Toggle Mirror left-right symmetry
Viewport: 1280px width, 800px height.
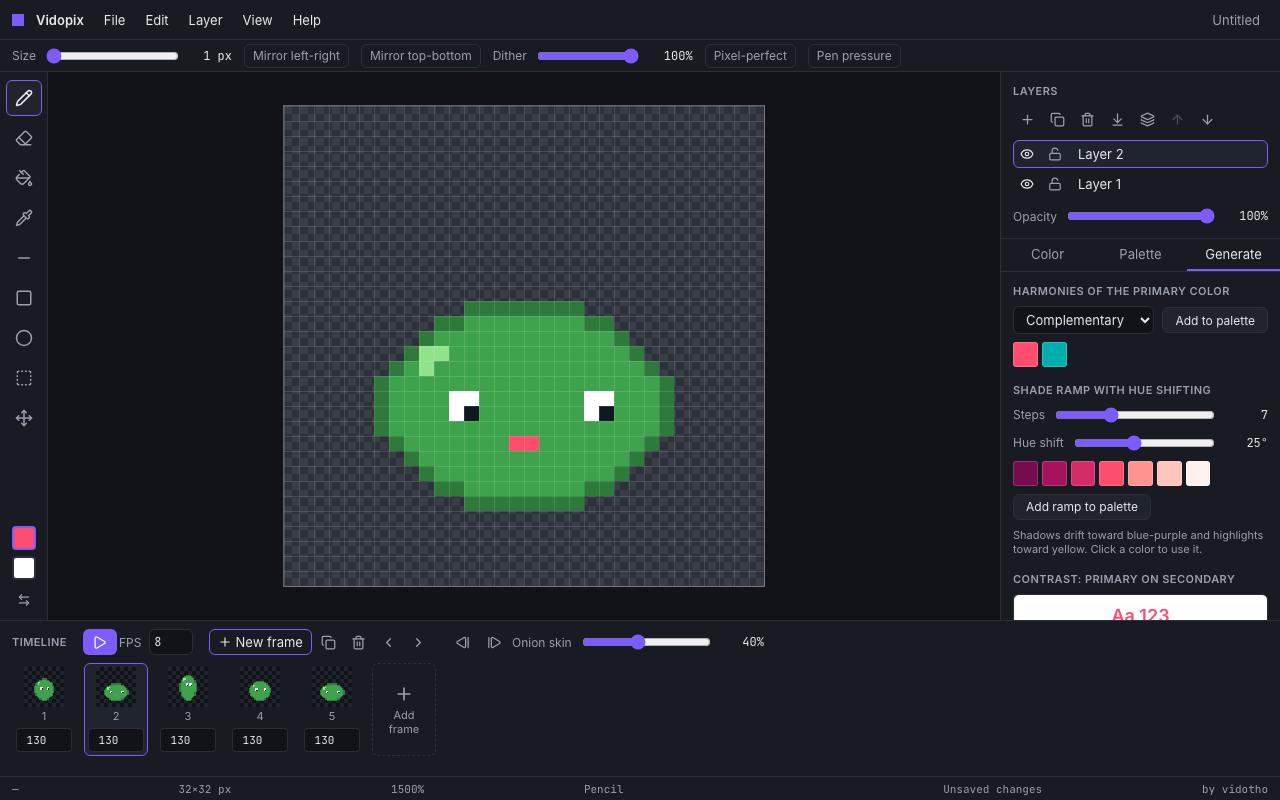click(296, 56)
